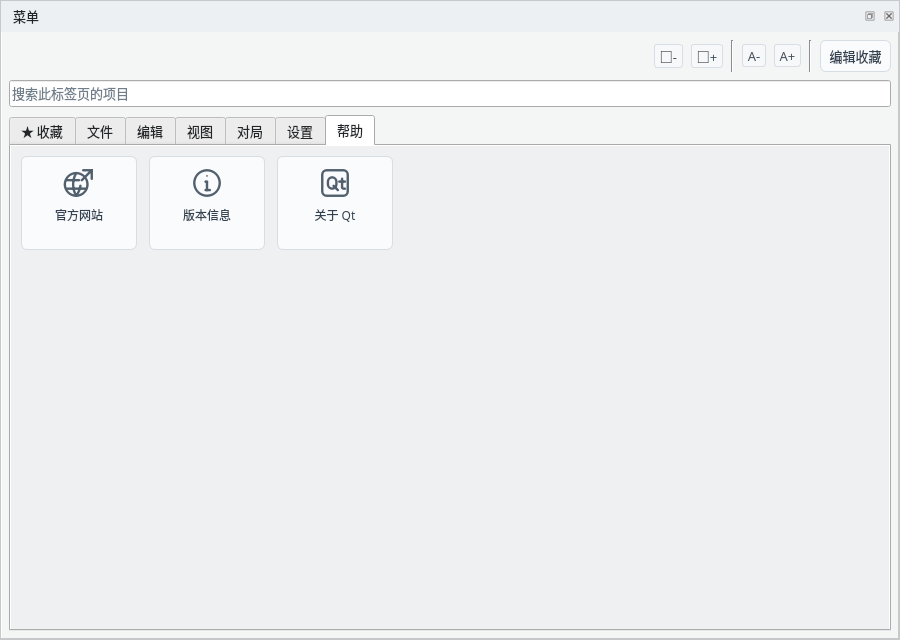The width and height of the screenshot is (900, 640).
Task: Focus the 搜索此标签页的项目 search field
Action: click(x=450, y=94)
